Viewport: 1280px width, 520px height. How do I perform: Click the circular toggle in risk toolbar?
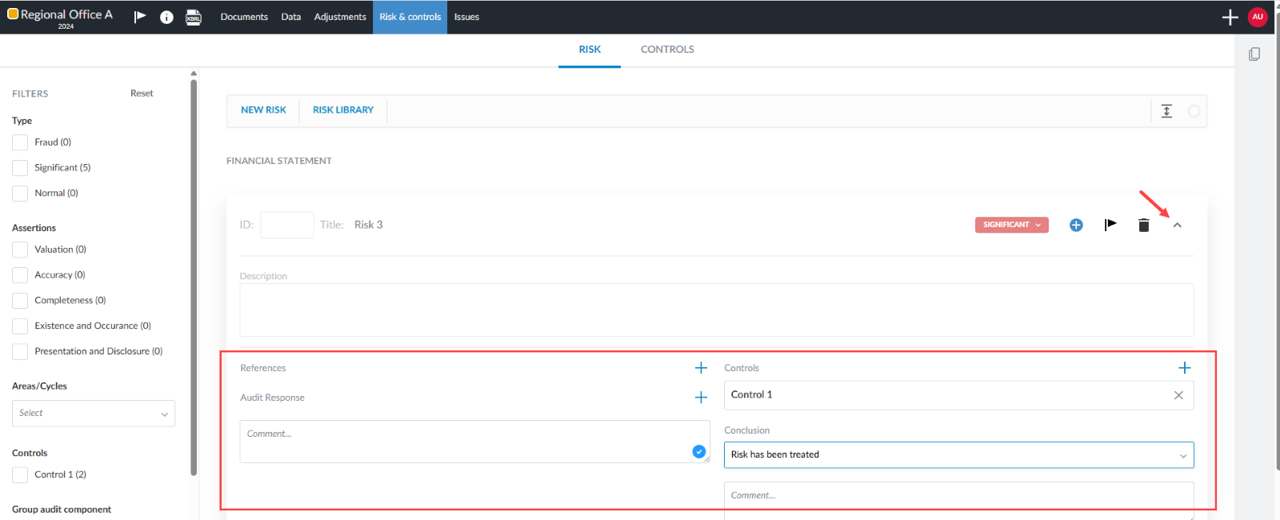tap(1194, 111)
